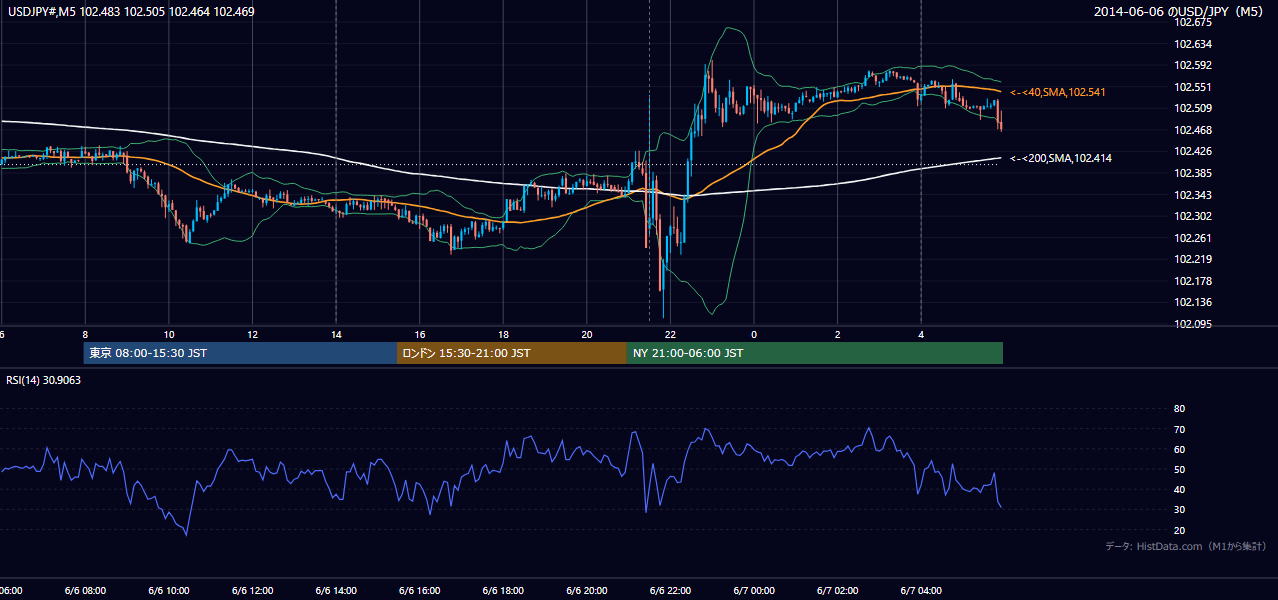Click hour label 20 under price chart
The image size is (1278, 600).
click(x=587, y=335)
